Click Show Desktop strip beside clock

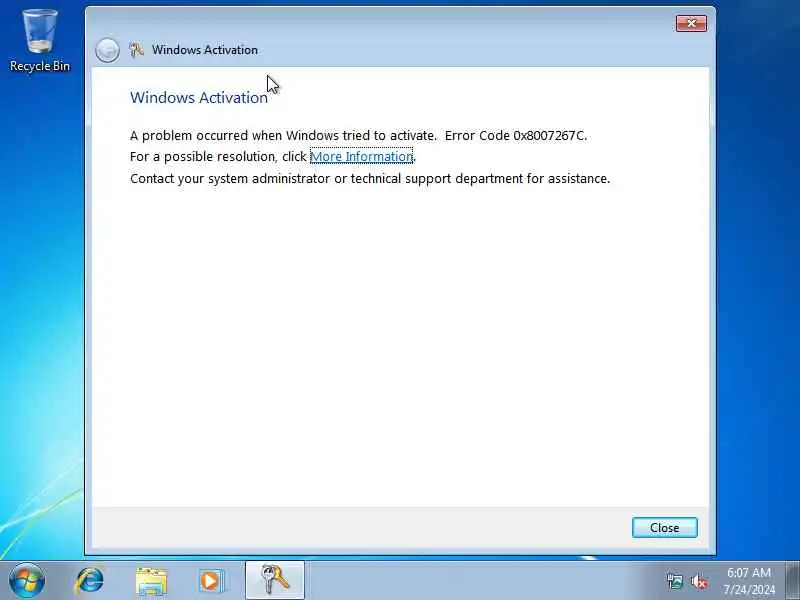792,580
